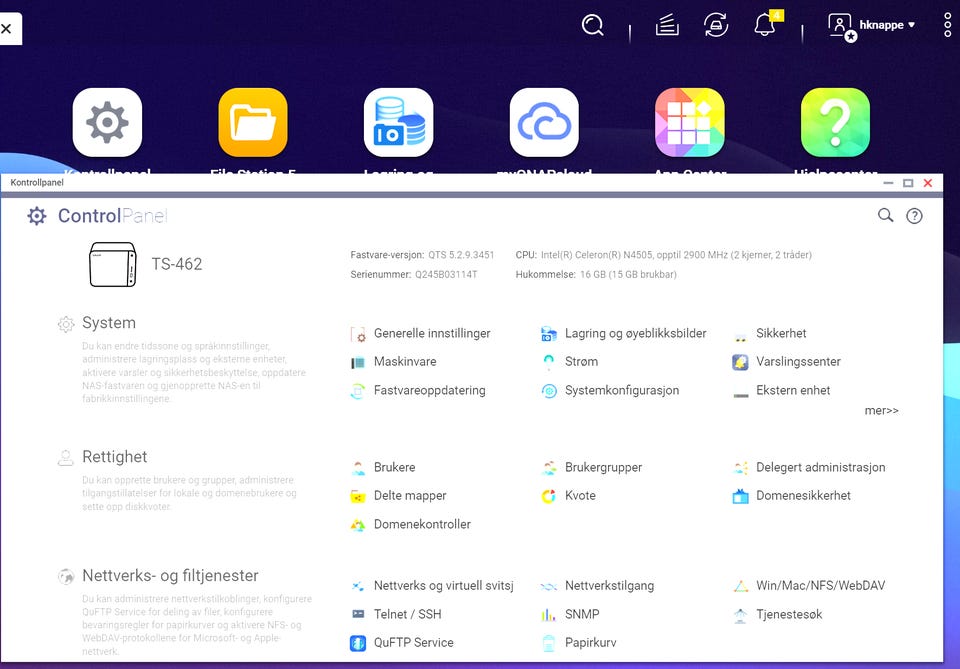Viewport: 960px width, 669px height.
Task: Open Telnet / SSH settings
Action: pos(396,615)
